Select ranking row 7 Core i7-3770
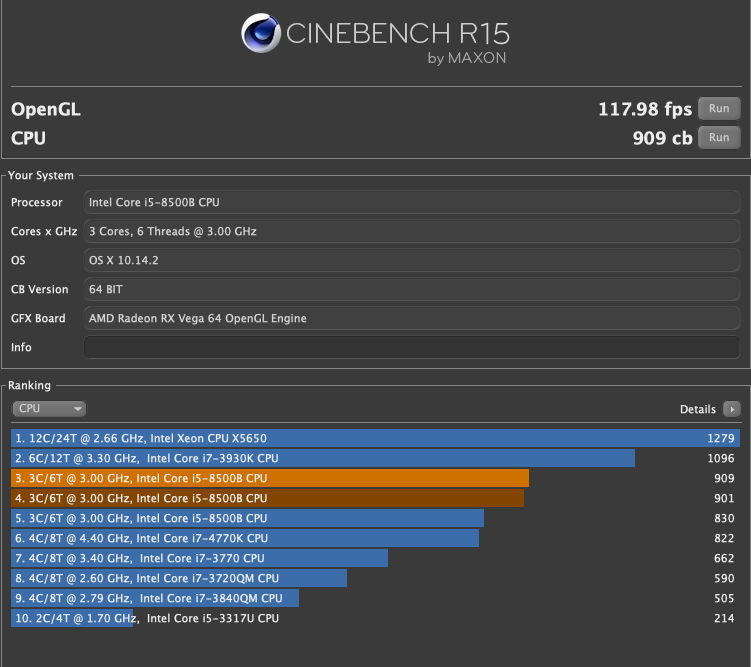Screen dimensions: 751x667 pyautogui.click(x=376, y=558)
